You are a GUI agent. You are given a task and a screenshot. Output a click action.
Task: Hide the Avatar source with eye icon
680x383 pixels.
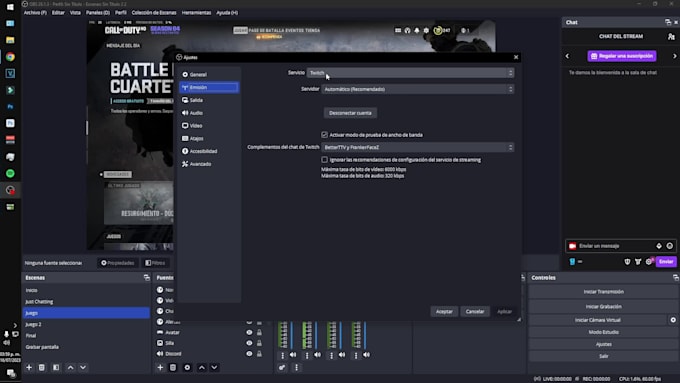[x=249, y=332]
